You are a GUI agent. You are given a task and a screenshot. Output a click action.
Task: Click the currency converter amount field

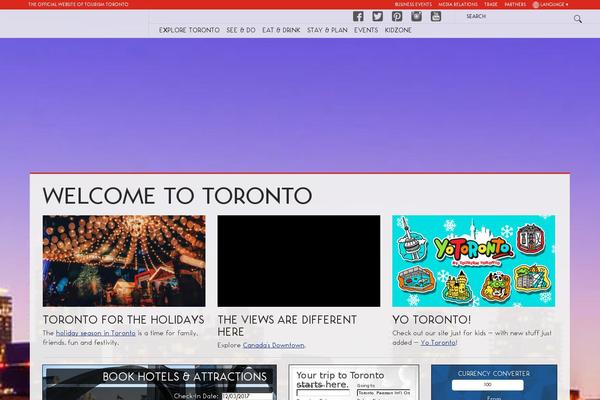488,385
